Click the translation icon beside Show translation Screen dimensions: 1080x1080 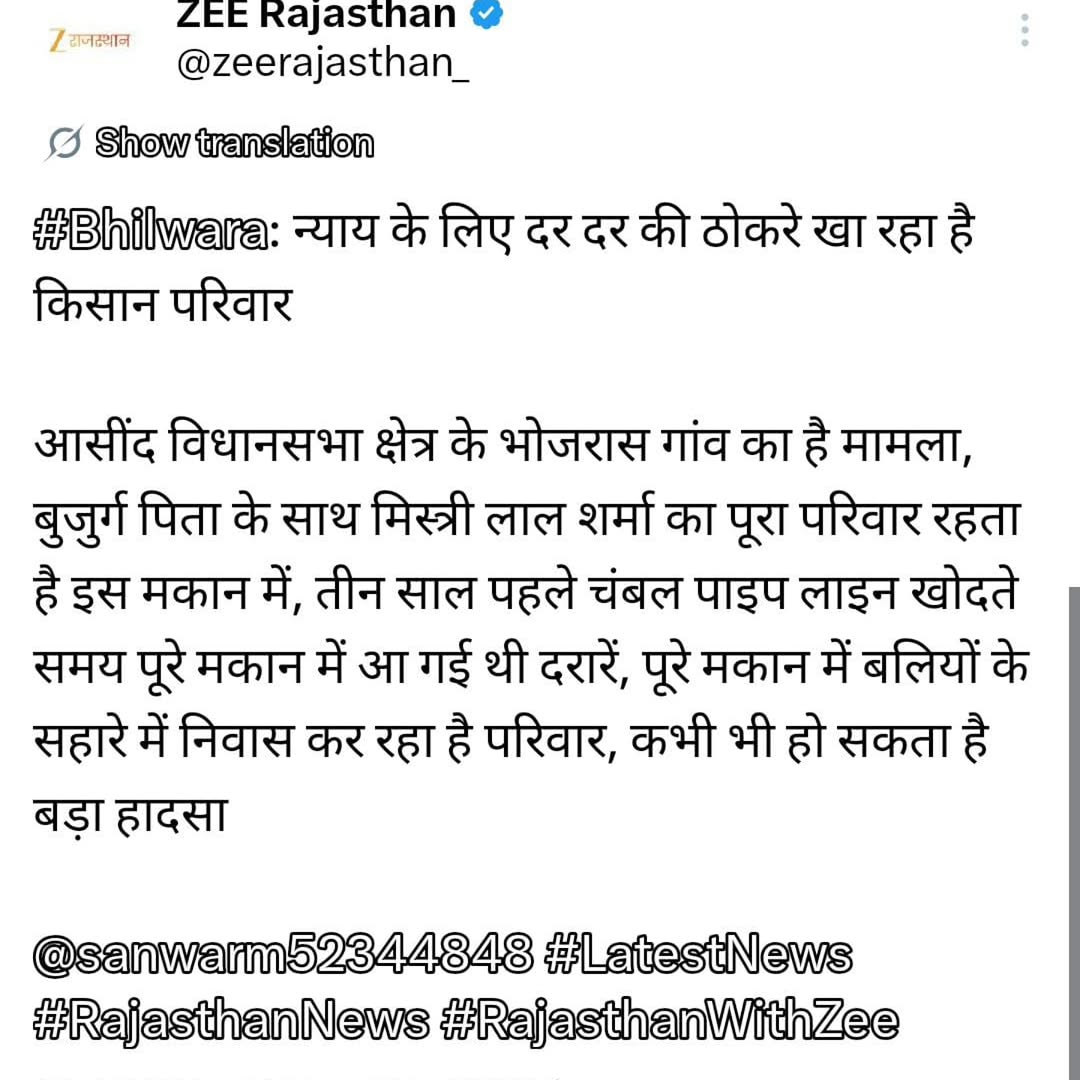click(x=65, y=143)
